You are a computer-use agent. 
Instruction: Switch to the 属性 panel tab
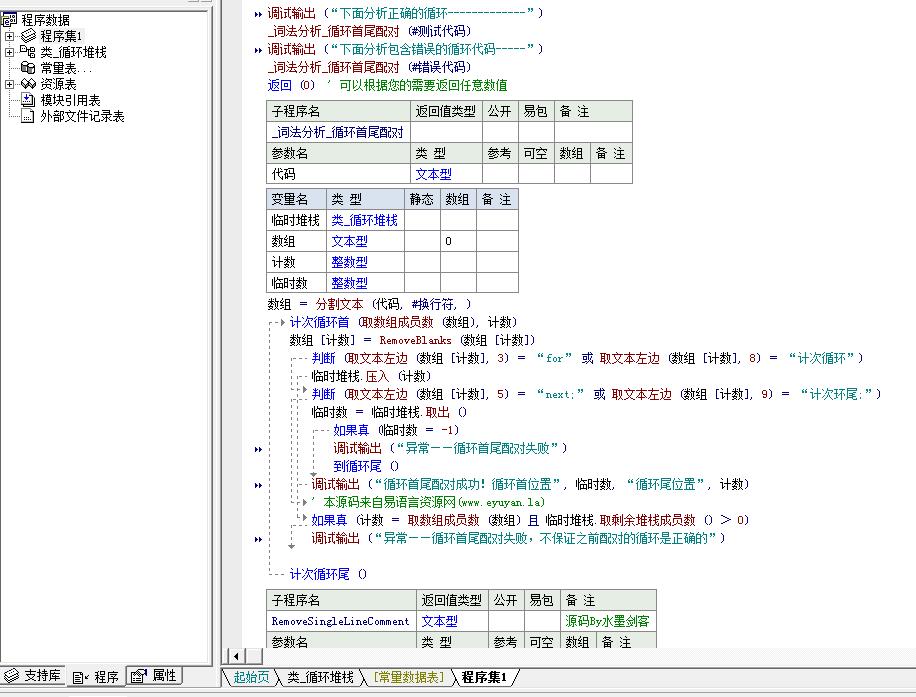(154, 676)
